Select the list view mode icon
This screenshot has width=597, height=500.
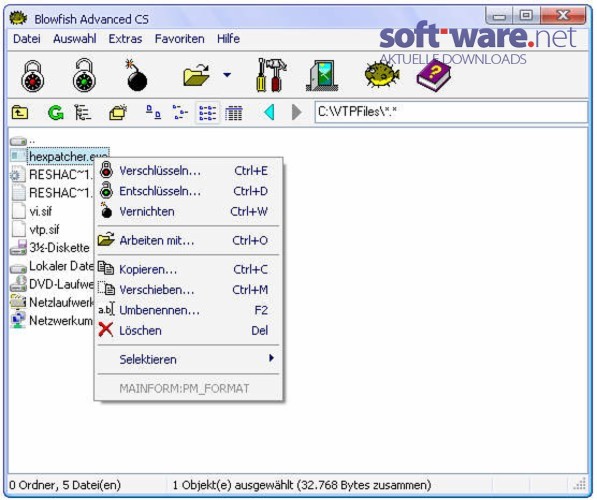(x=208, y=113)
